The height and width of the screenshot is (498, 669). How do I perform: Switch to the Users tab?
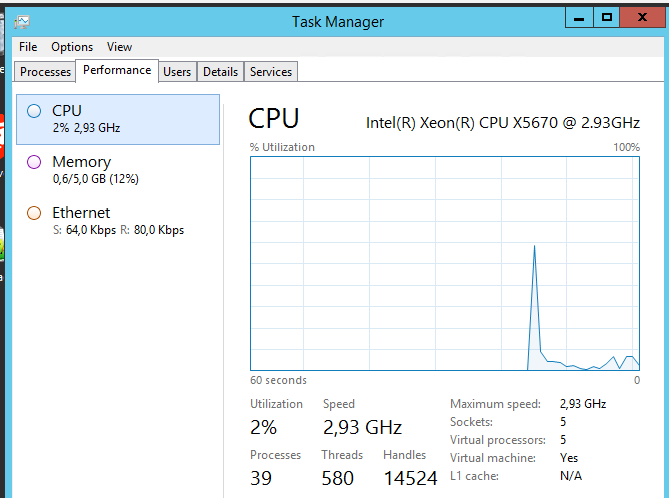177,72
